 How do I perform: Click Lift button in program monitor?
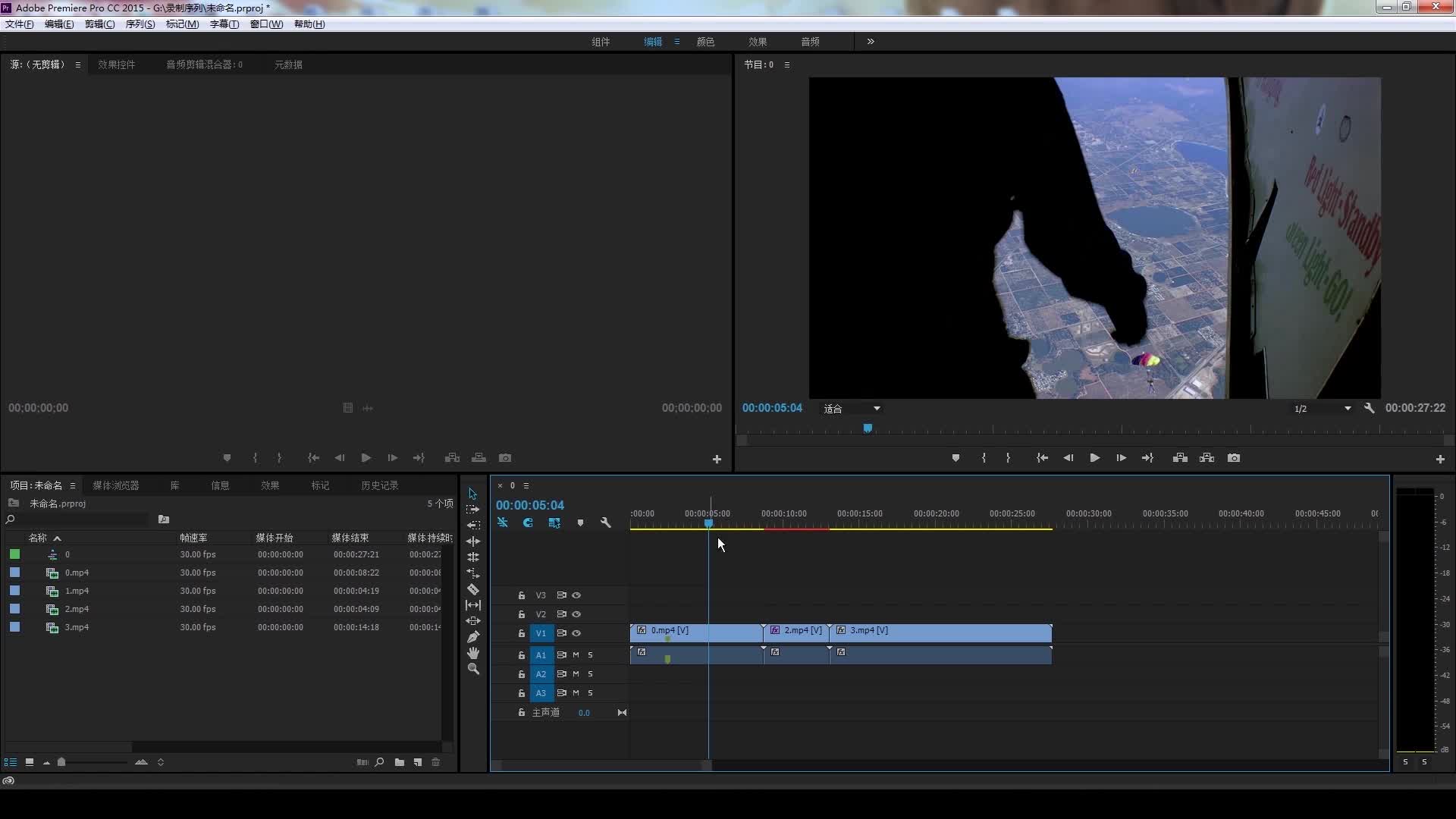point(1180,458)
